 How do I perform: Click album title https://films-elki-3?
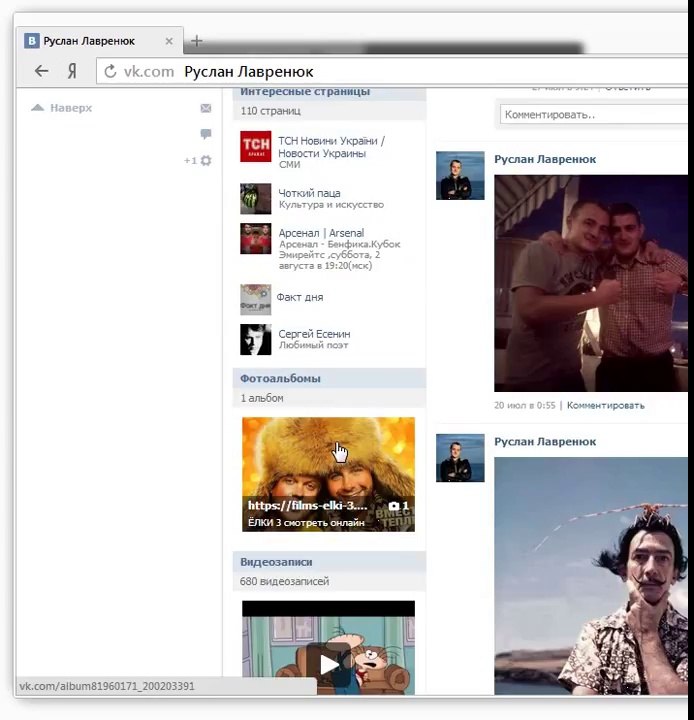(308, 506)
